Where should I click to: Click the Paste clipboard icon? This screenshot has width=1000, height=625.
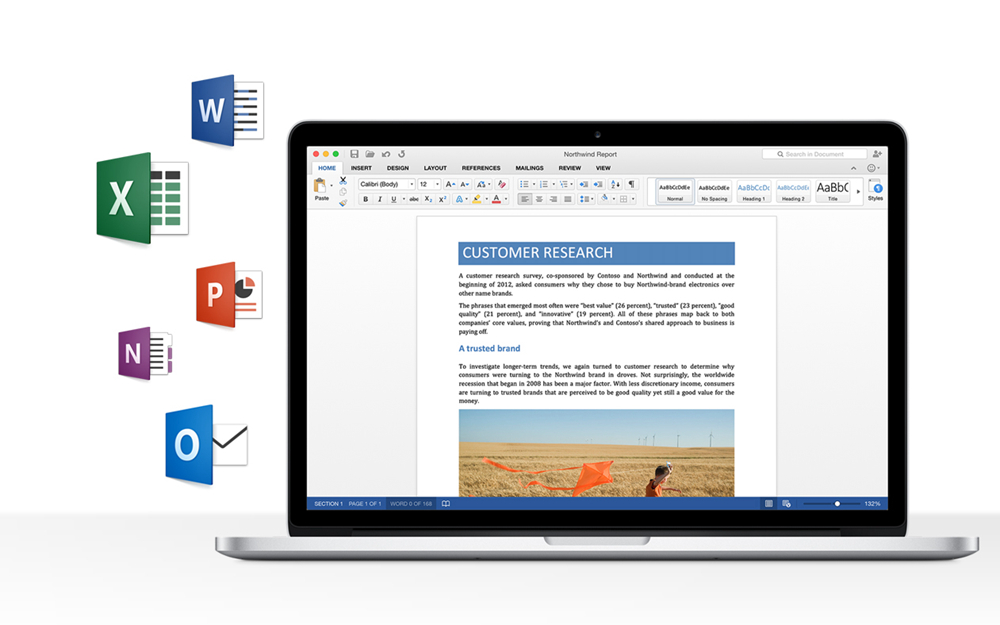[320, 186]
